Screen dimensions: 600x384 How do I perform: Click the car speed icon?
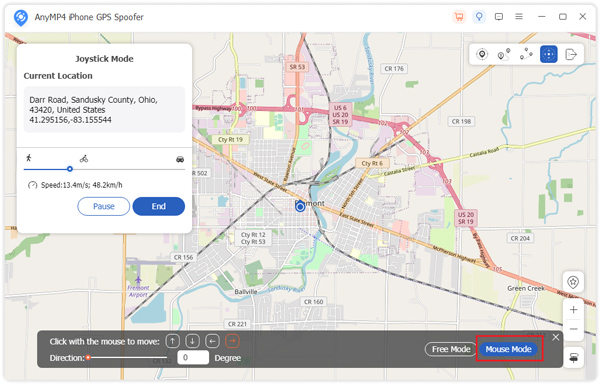click(180, 159)
